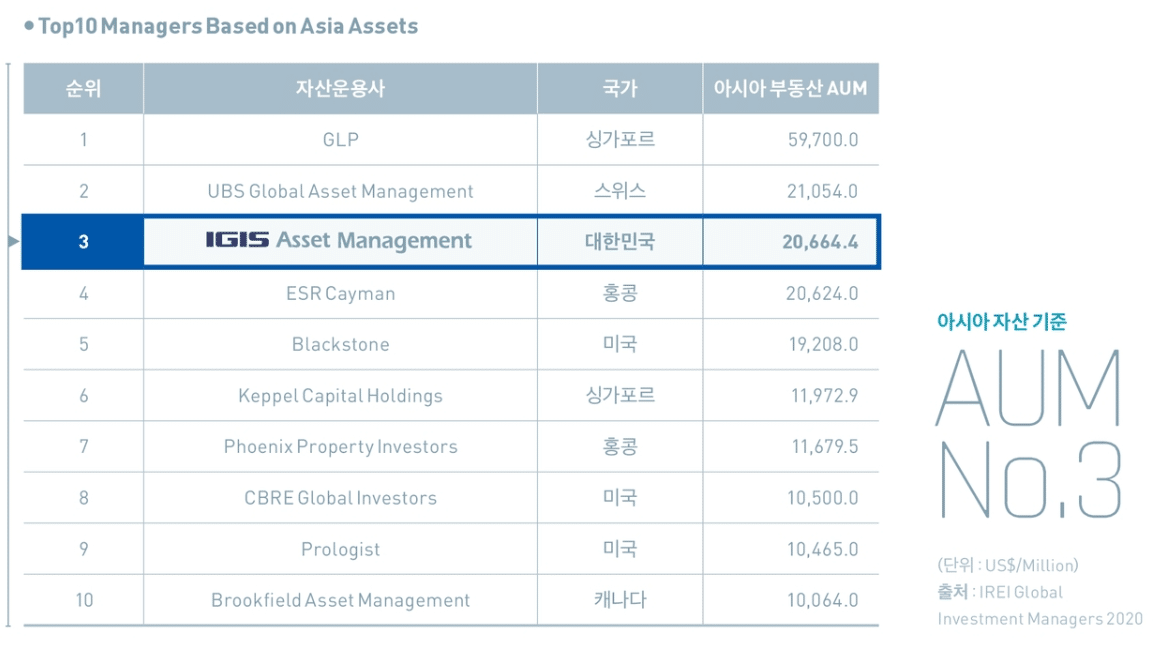
Task: Click the IGIS Asset Management logo
Action: click(339, 241)
